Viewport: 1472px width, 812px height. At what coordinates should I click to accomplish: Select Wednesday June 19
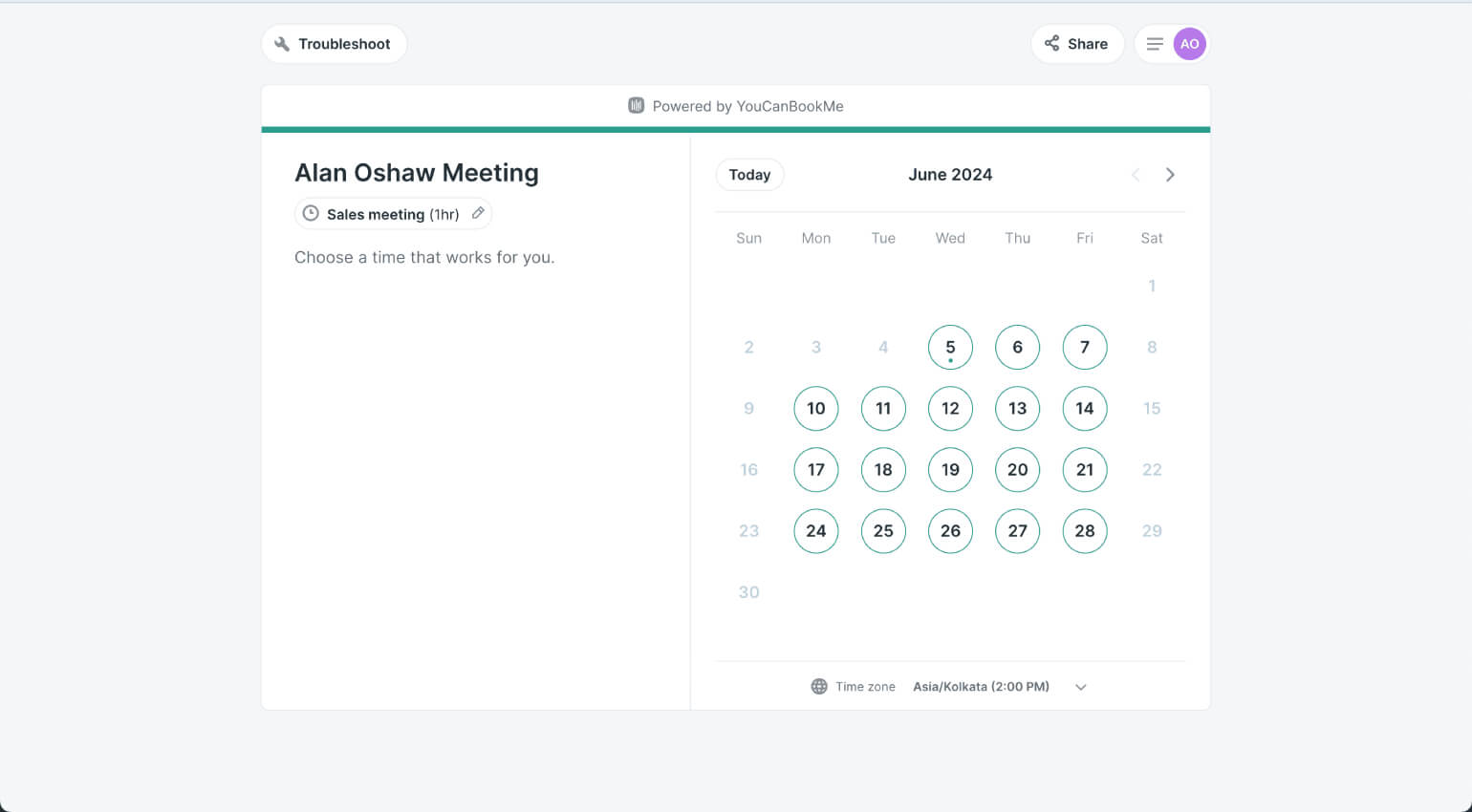pos(950,470)
